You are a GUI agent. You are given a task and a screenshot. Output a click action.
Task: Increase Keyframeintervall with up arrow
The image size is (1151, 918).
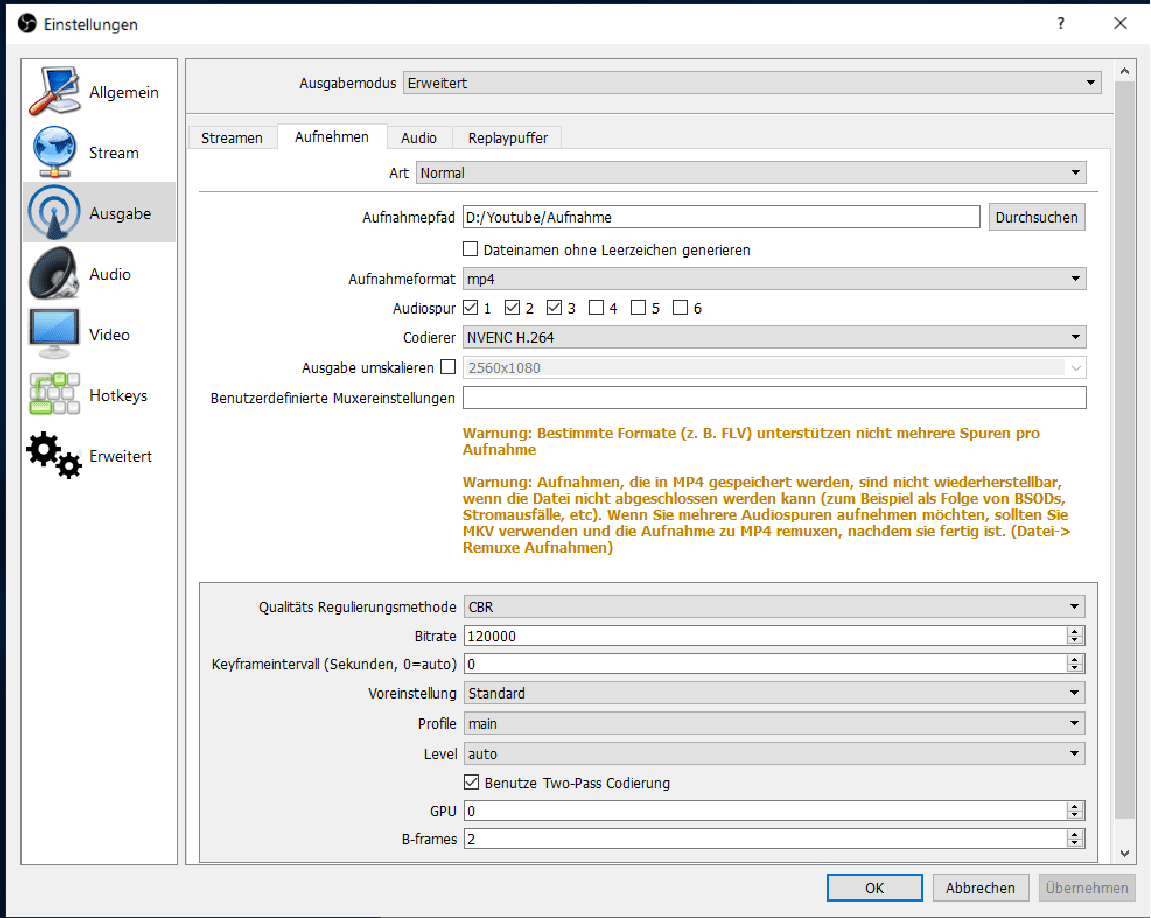tap(1075, 660)
